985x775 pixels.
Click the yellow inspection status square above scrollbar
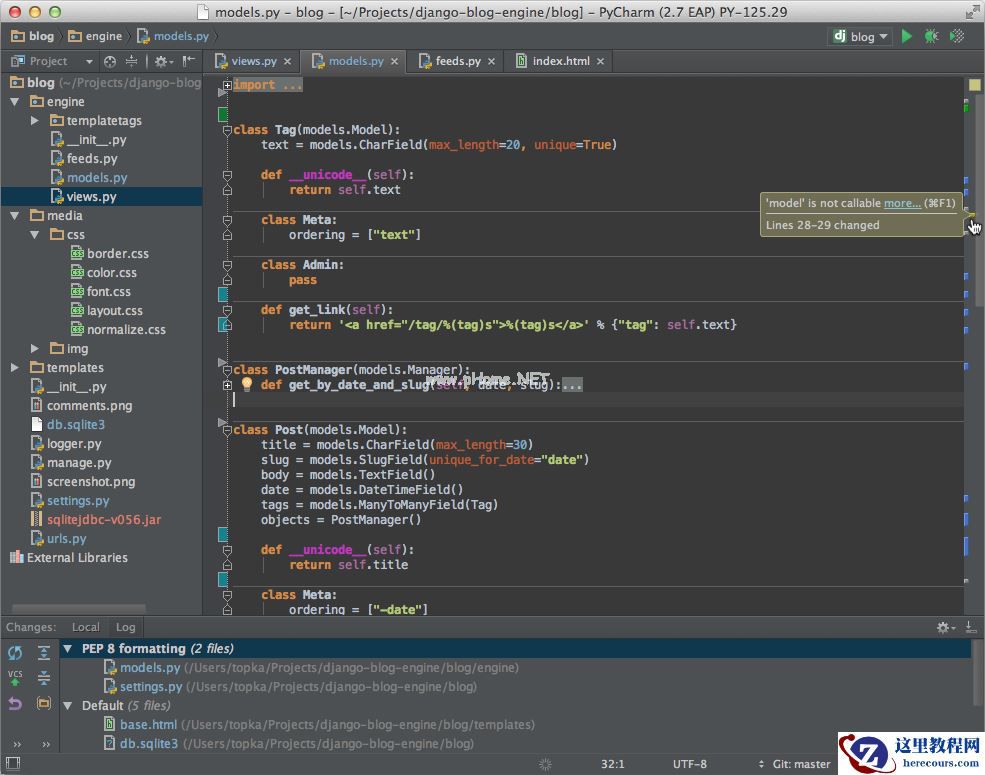(x=974, y=85)
